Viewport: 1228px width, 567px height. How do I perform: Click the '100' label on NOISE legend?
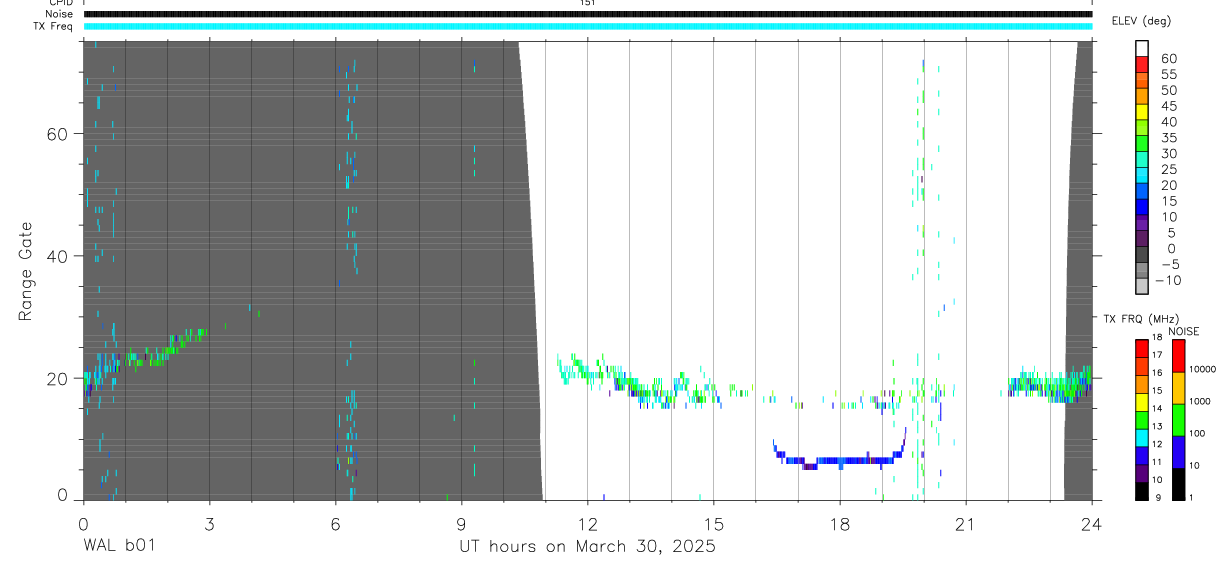click(1198, 433)
